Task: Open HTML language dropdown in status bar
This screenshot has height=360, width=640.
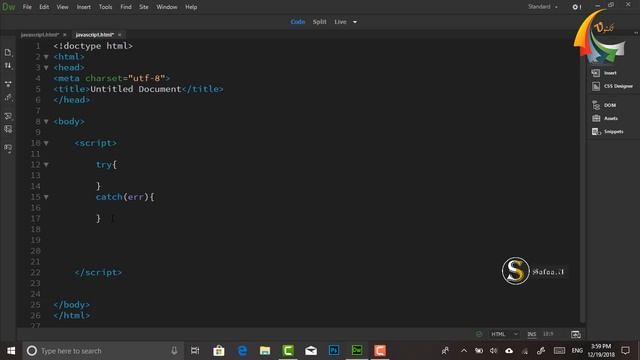Action: tap(504, 334)
